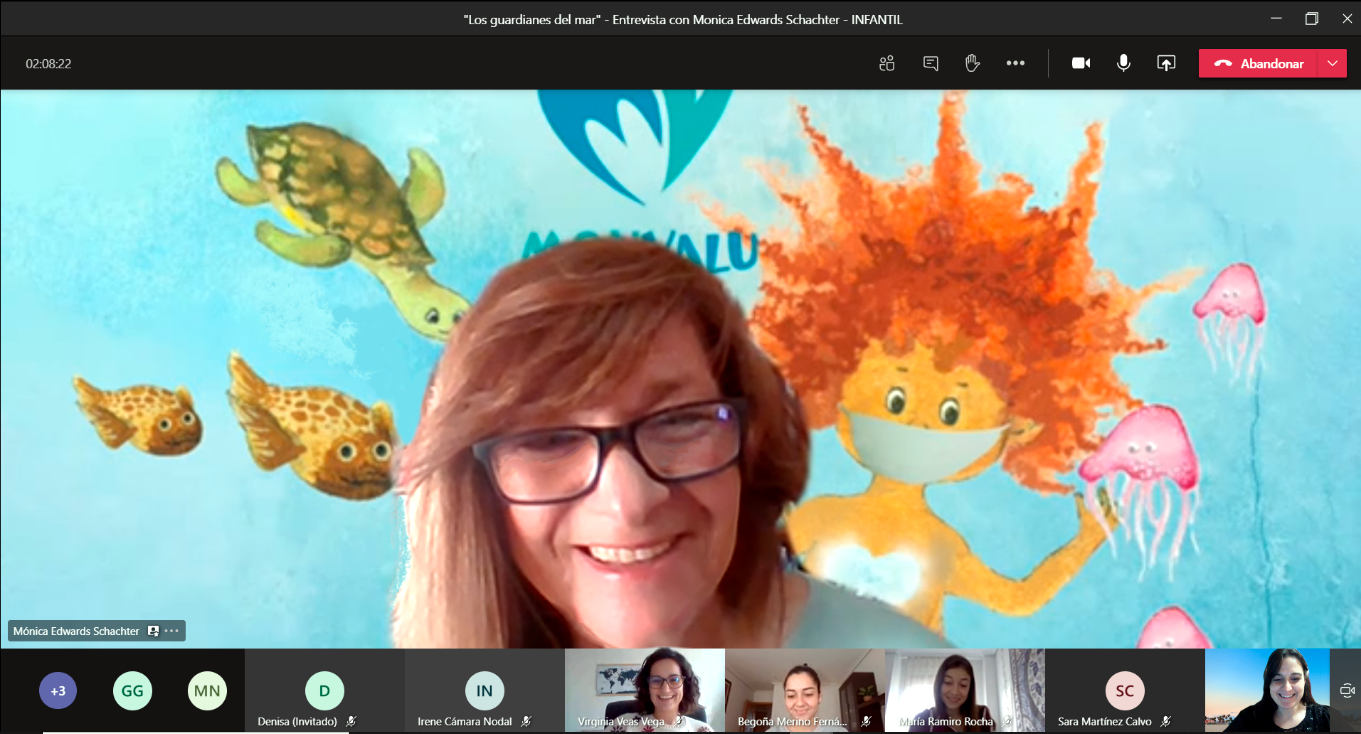Expand the dropdown arrow beside Abandonar
This screenshot has width=1361, height=734.
pos(1332,63)
